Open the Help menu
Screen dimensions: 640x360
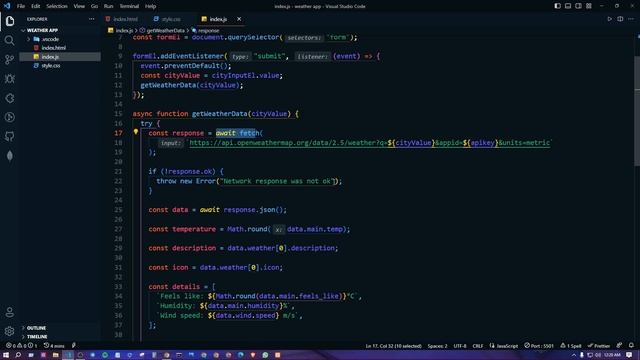coord(150,6)
